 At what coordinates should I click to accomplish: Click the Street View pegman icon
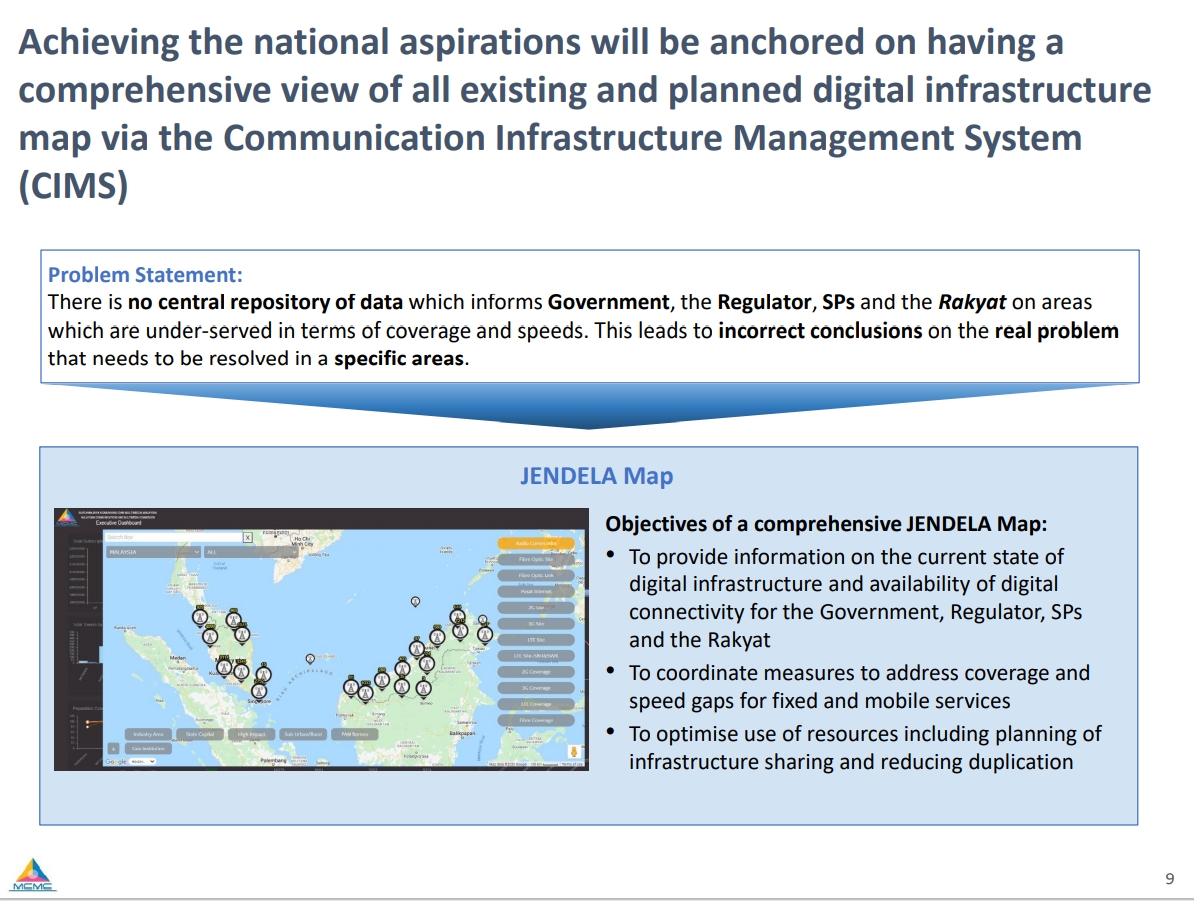(574, 753)
